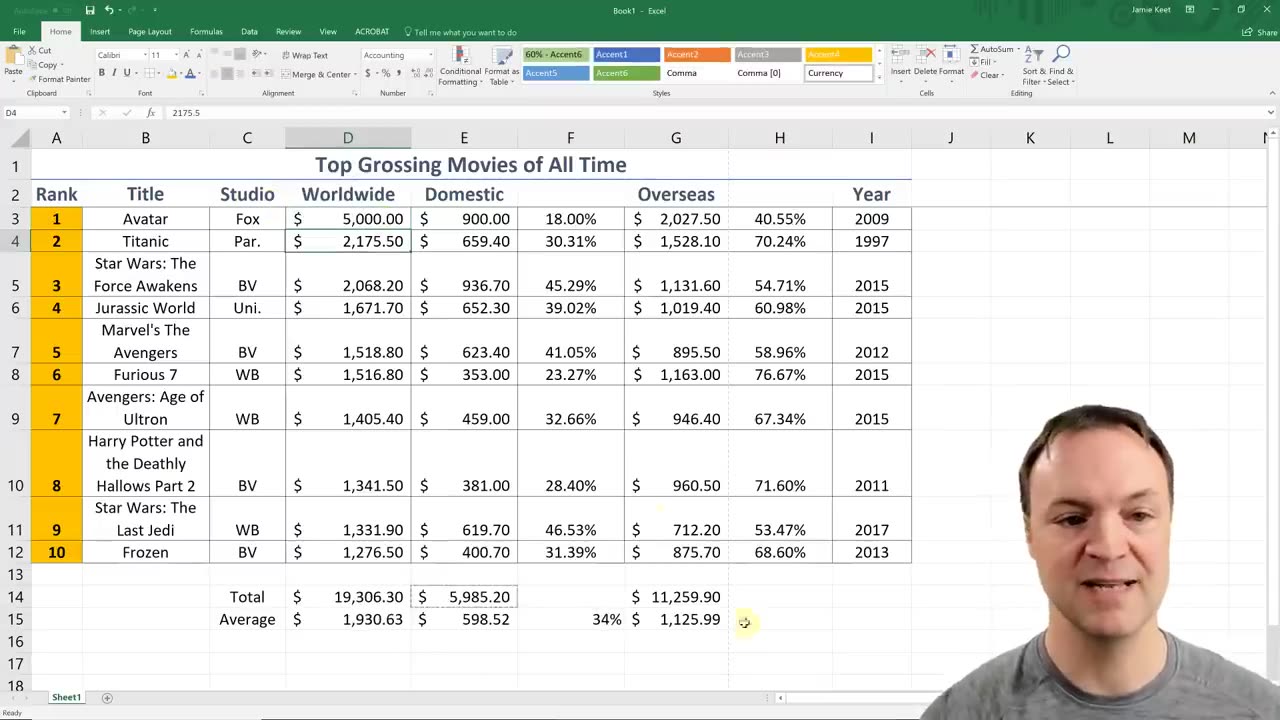Open the Fill Color bucket

[x=171, y=73]
